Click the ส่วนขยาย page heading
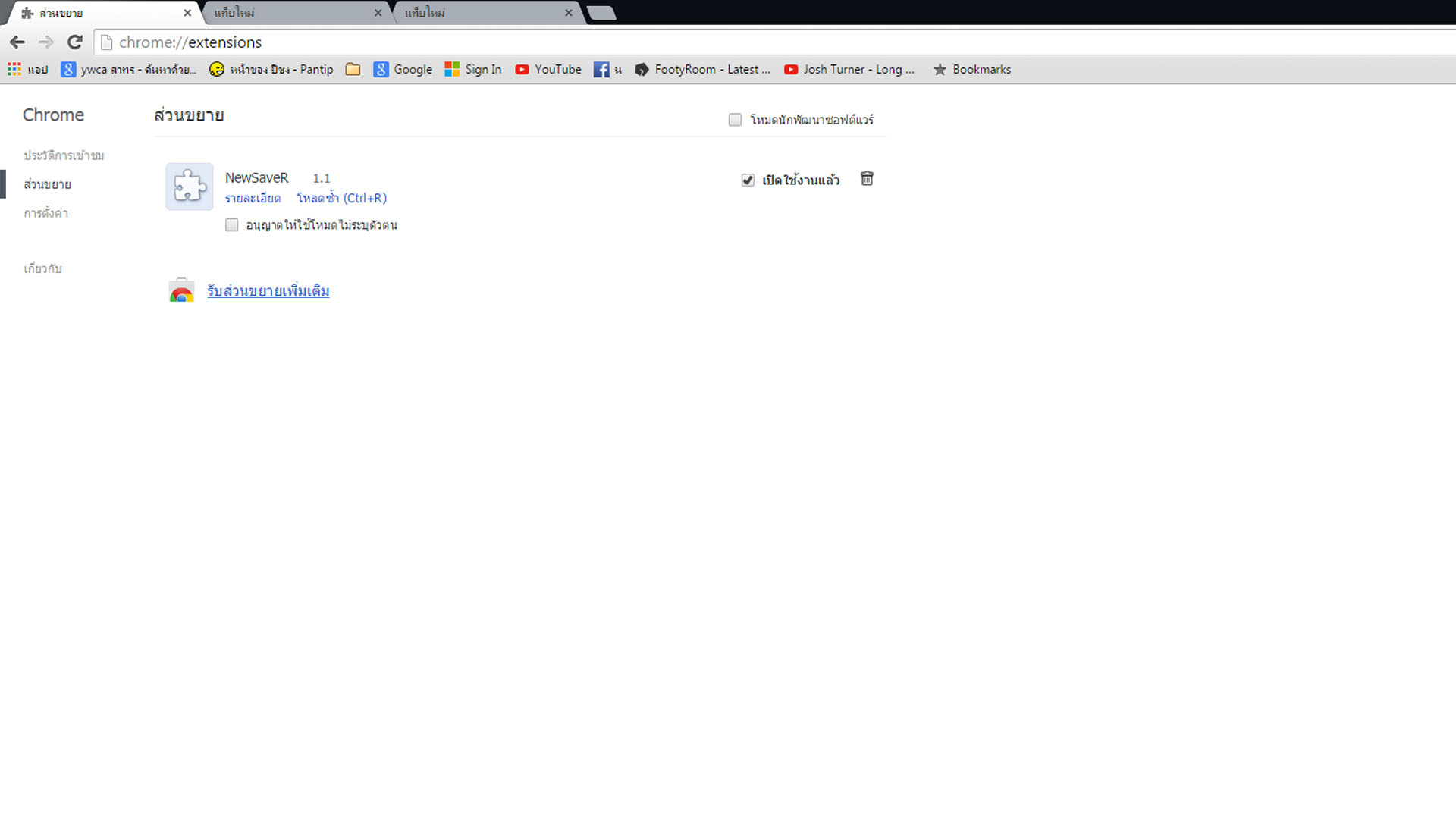 189,115
